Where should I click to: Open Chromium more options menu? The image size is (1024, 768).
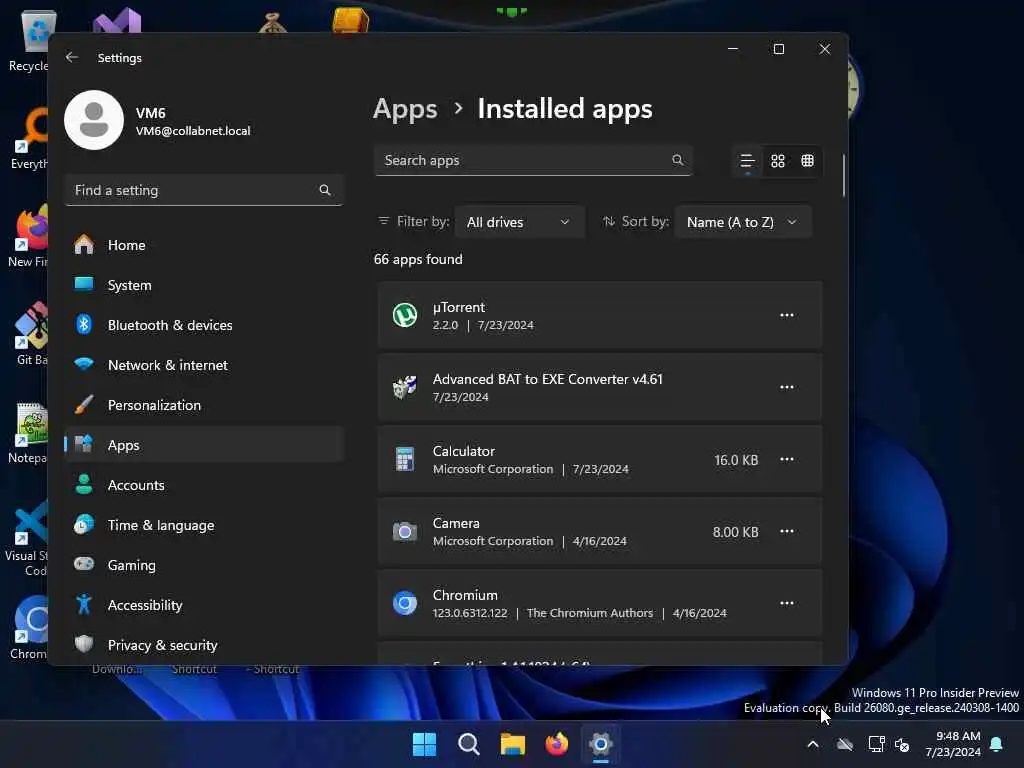click(x=786, y=603)
